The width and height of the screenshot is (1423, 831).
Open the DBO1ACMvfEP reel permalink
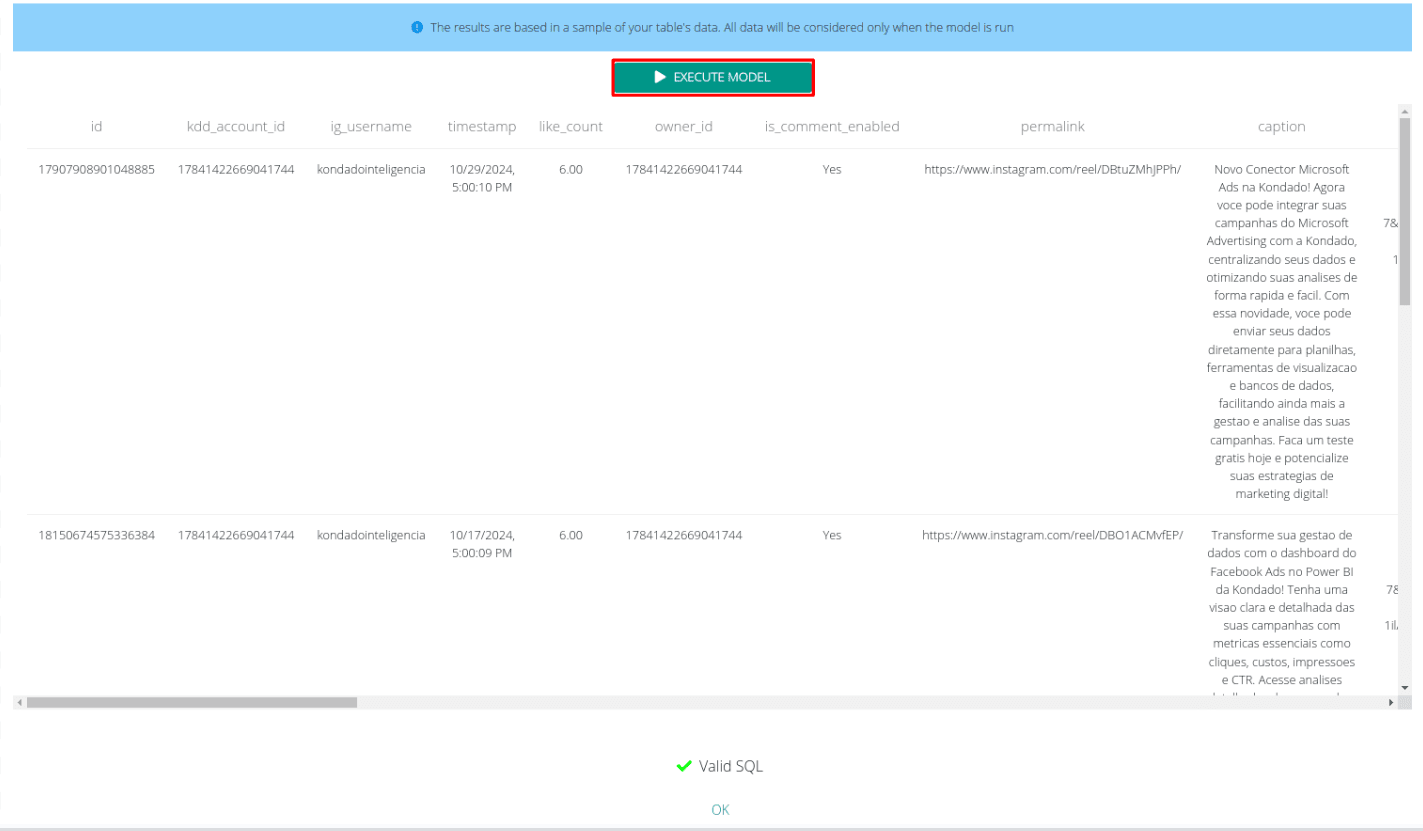point(1052,535)
